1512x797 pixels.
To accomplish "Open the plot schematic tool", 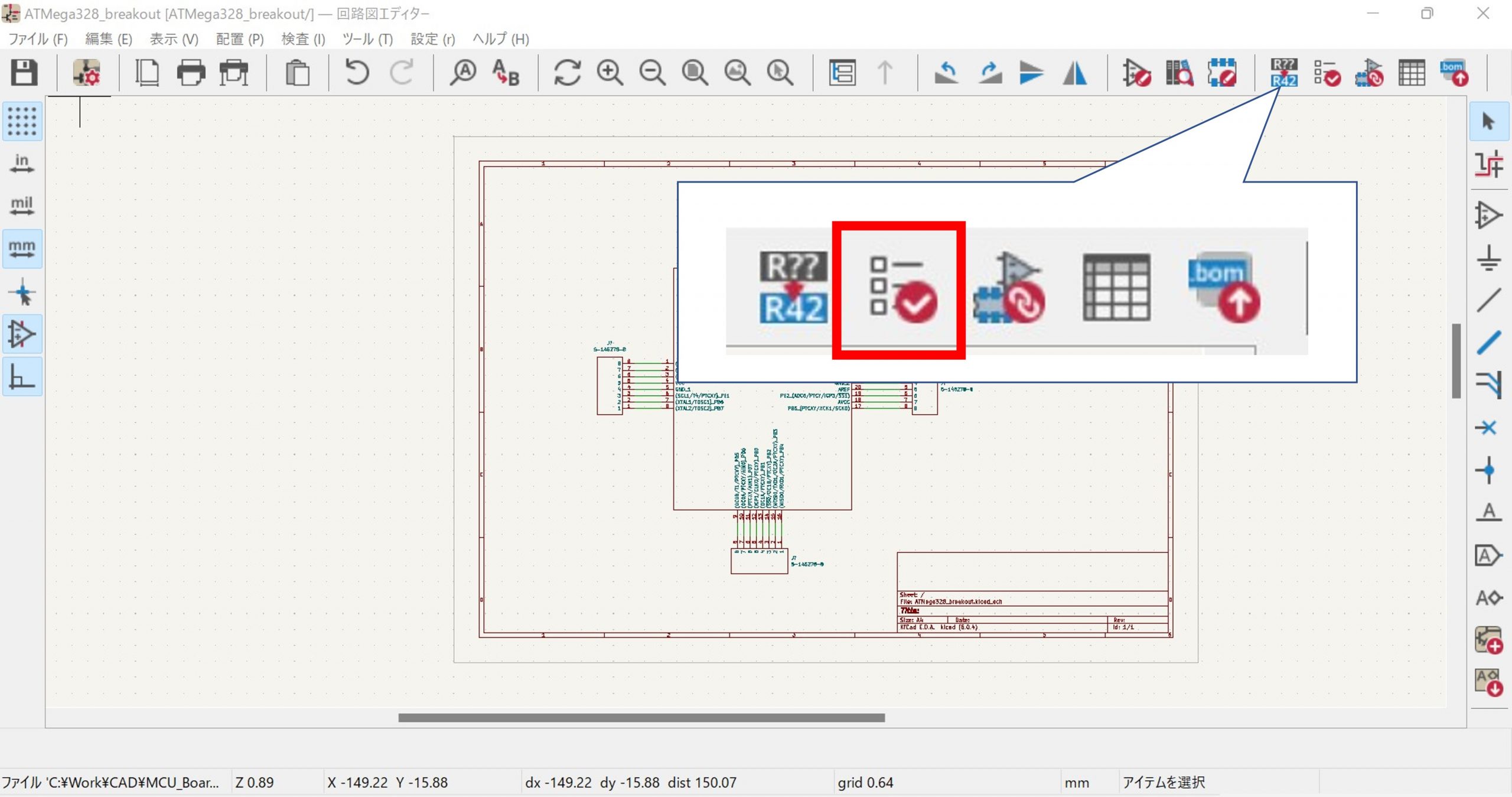I will coord(234,73).
